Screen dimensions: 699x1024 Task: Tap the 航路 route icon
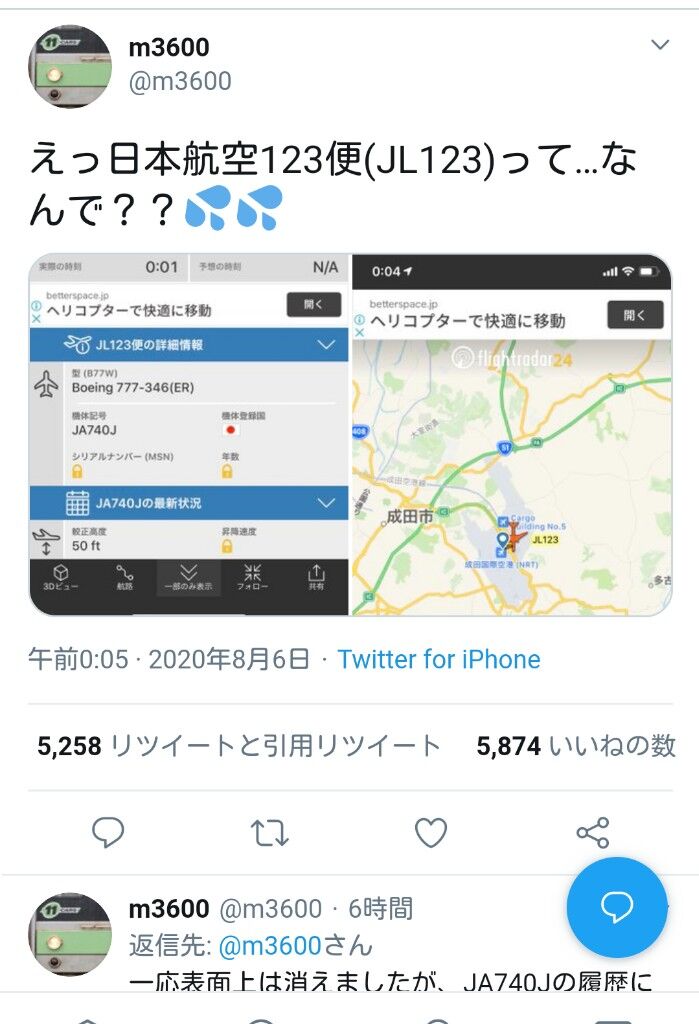coord(124,577)
